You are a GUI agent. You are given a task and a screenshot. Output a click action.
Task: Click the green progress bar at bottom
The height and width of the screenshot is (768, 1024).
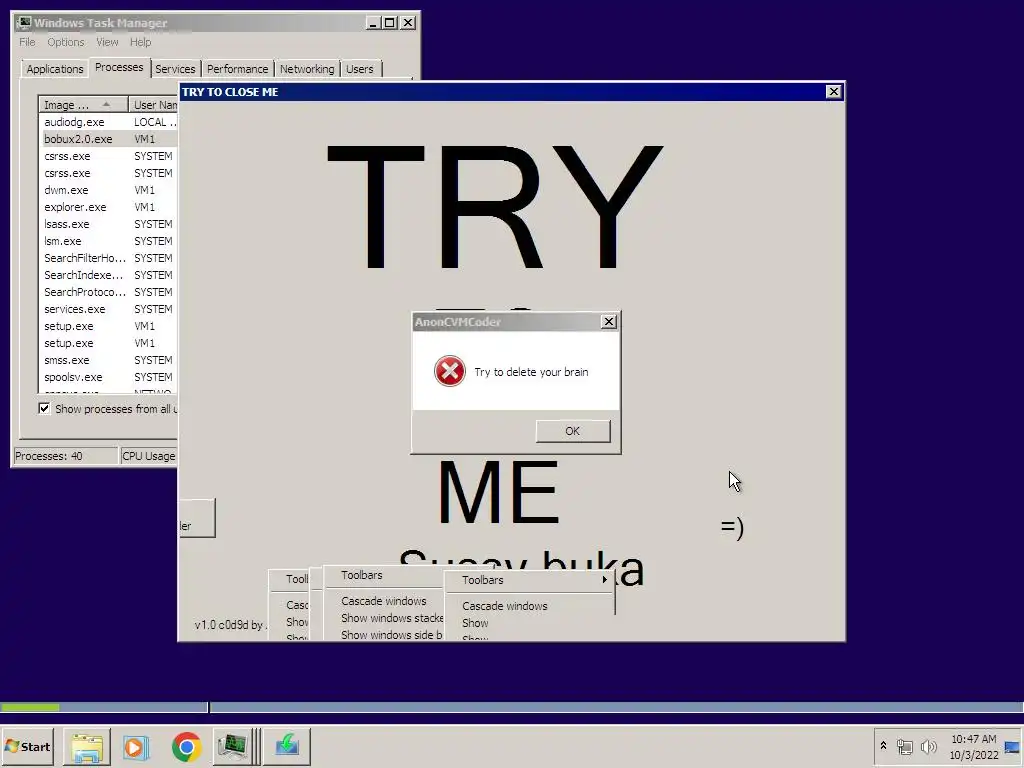tap(30, 707)
